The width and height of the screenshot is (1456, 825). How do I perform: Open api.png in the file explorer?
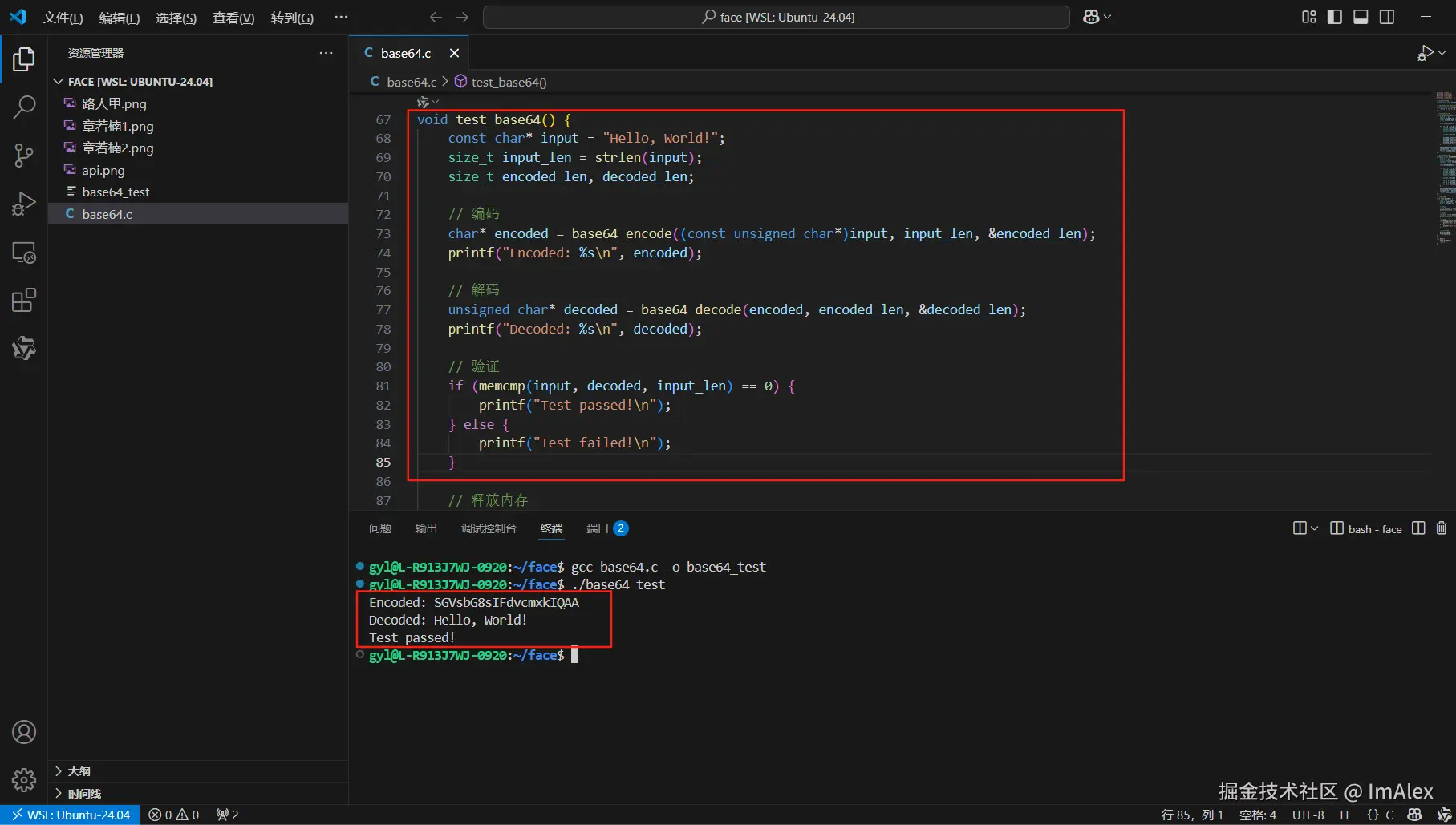click(x=103, y=170)
